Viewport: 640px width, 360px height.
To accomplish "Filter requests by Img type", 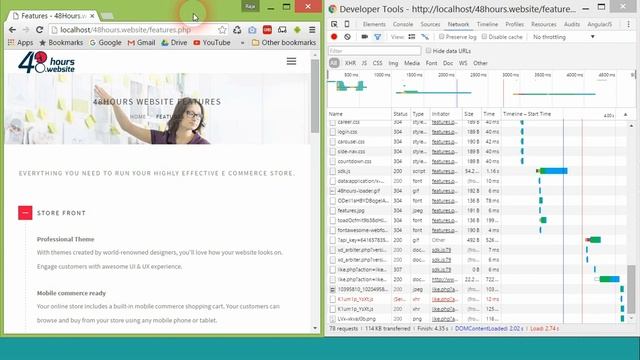I will coord(393,63).
